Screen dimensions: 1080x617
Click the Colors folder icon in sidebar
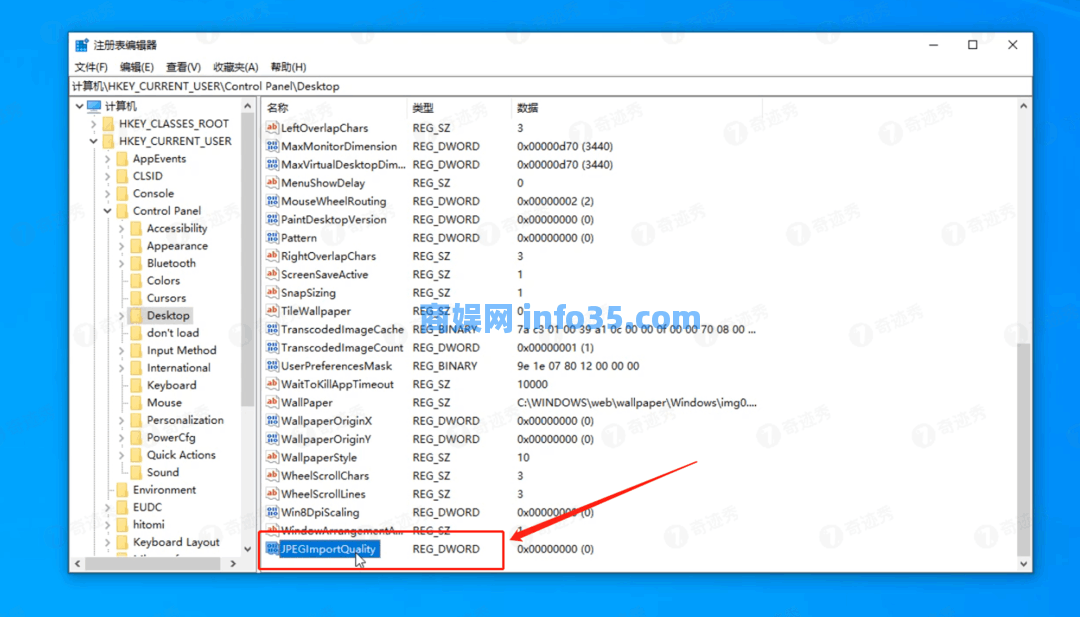(138, 280)
